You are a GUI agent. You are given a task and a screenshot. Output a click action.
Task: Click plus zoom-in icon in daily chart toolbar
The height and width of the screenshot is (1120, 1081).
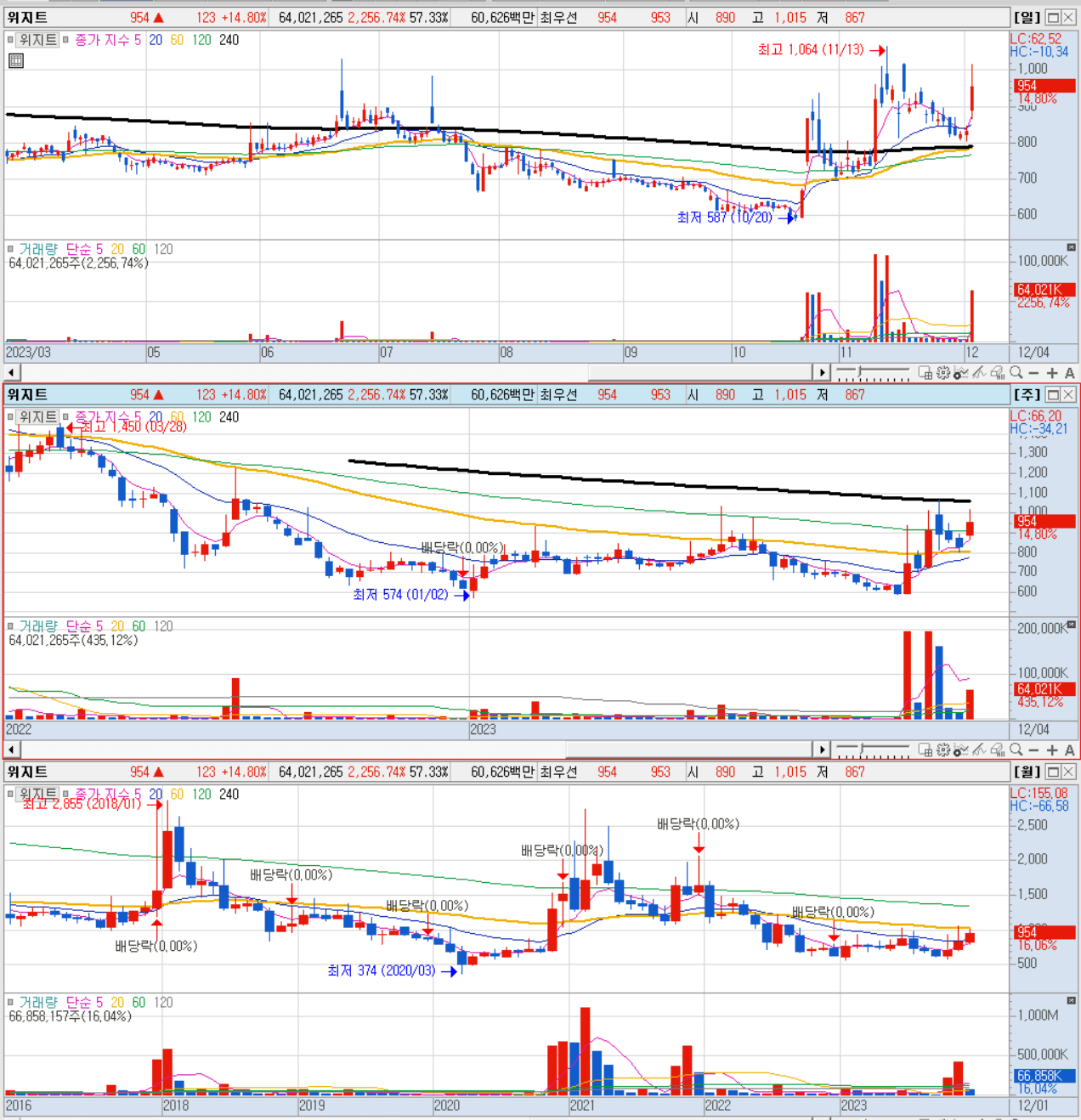point(1052,373)
